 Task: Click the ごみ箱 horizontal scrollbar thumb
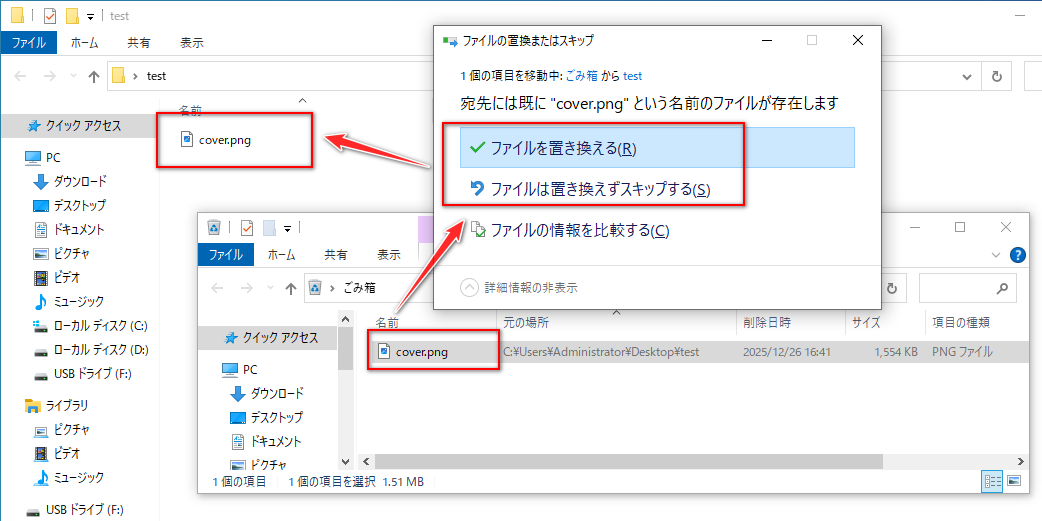pyautogui.click(x=629, y=461)
